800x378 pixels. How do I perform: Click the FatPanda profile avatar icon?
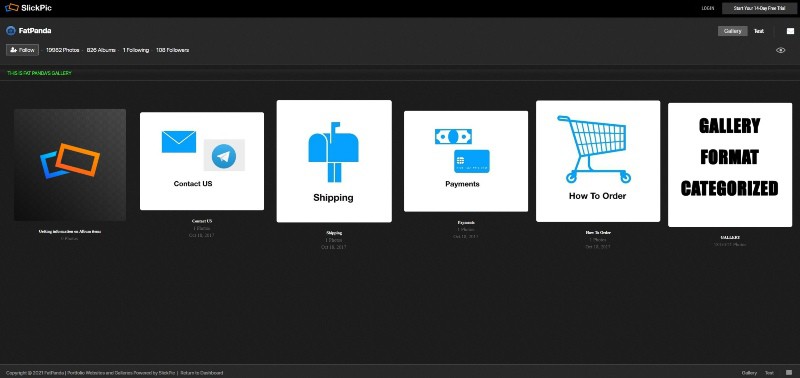[11, 31]
